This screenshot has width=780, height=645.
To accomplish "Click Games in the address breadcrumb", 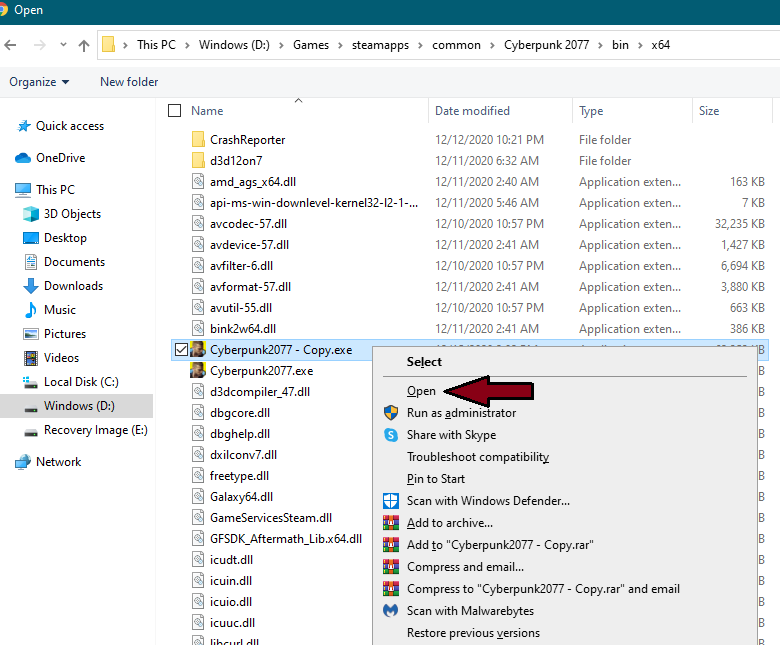I will pyautogui.click(x=311, y=45).
